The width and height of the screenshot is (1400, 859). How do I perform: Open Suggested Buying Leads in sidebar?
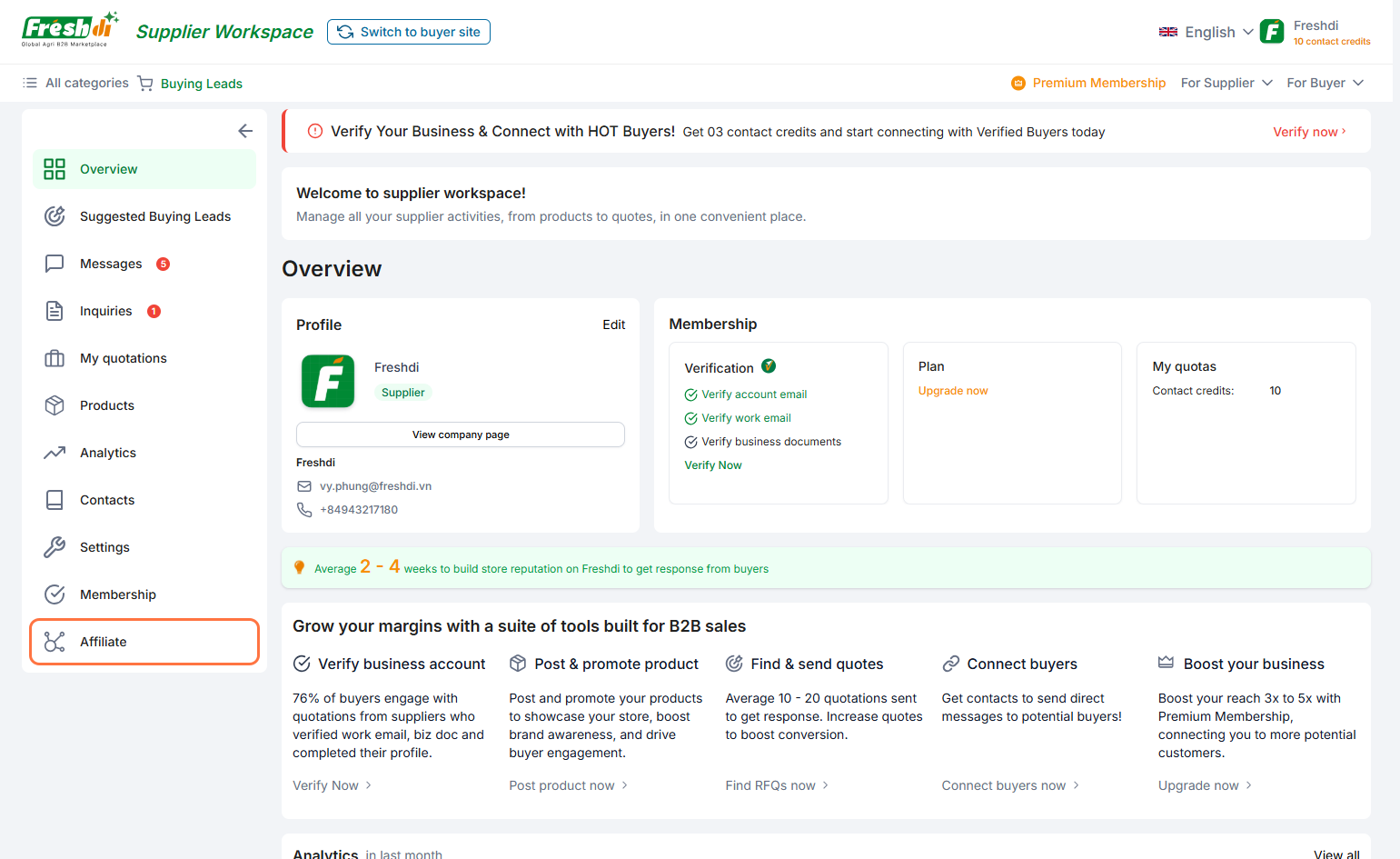tap(154, 216)
